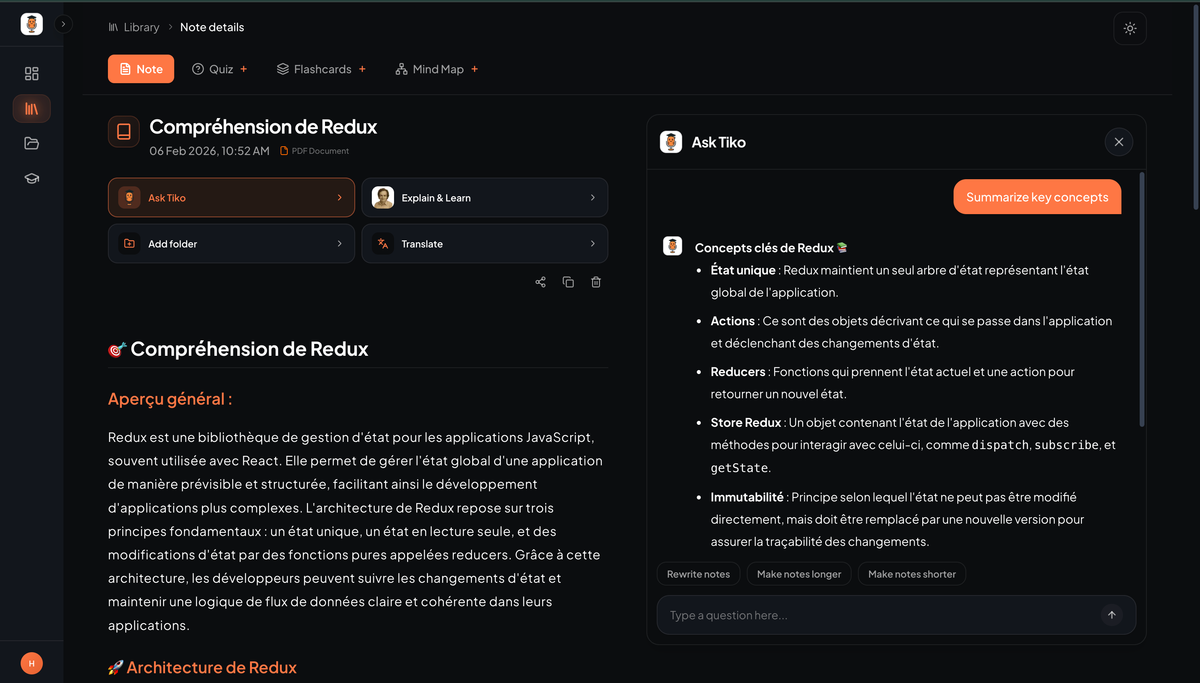
Task: Click the Reducers bullet term
Action: pyautogui.click(x=738, y=371)
